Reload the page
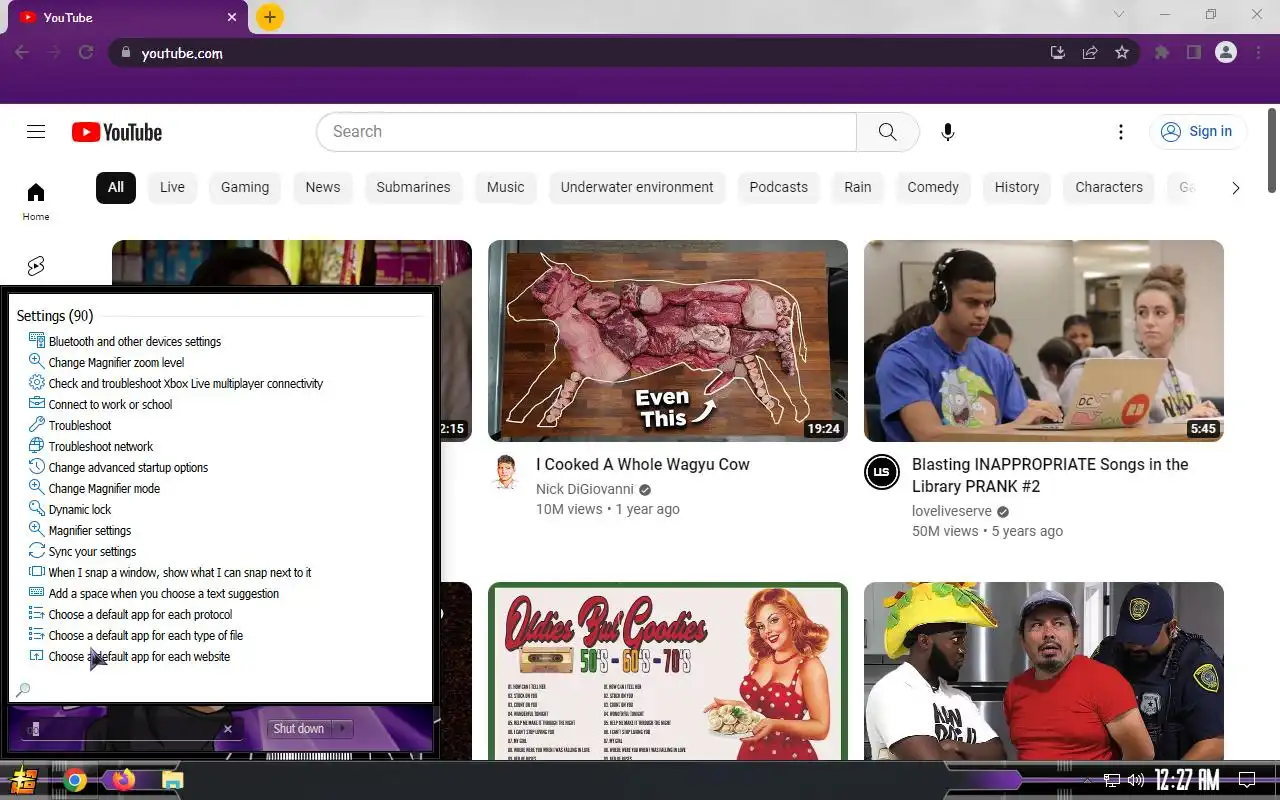This screenshot has width=1280, height=800. pyautogui.click(x=86, y=53)
